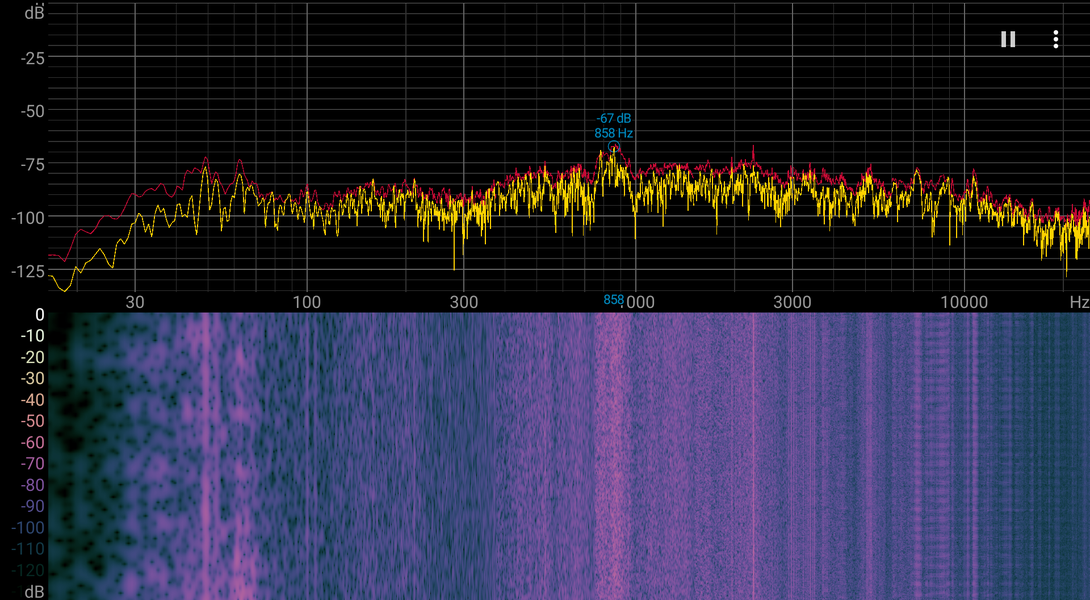The height and width of the screenshot is (600, 1090).
Task: Click the -25 dB level axis label
Action: (32, 58)
